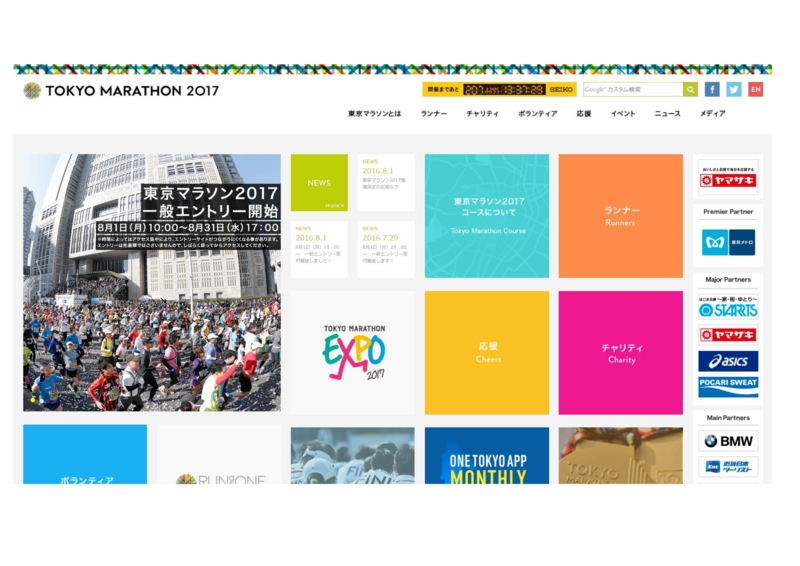Open the チャリティ menu item

tap(482, 113)
